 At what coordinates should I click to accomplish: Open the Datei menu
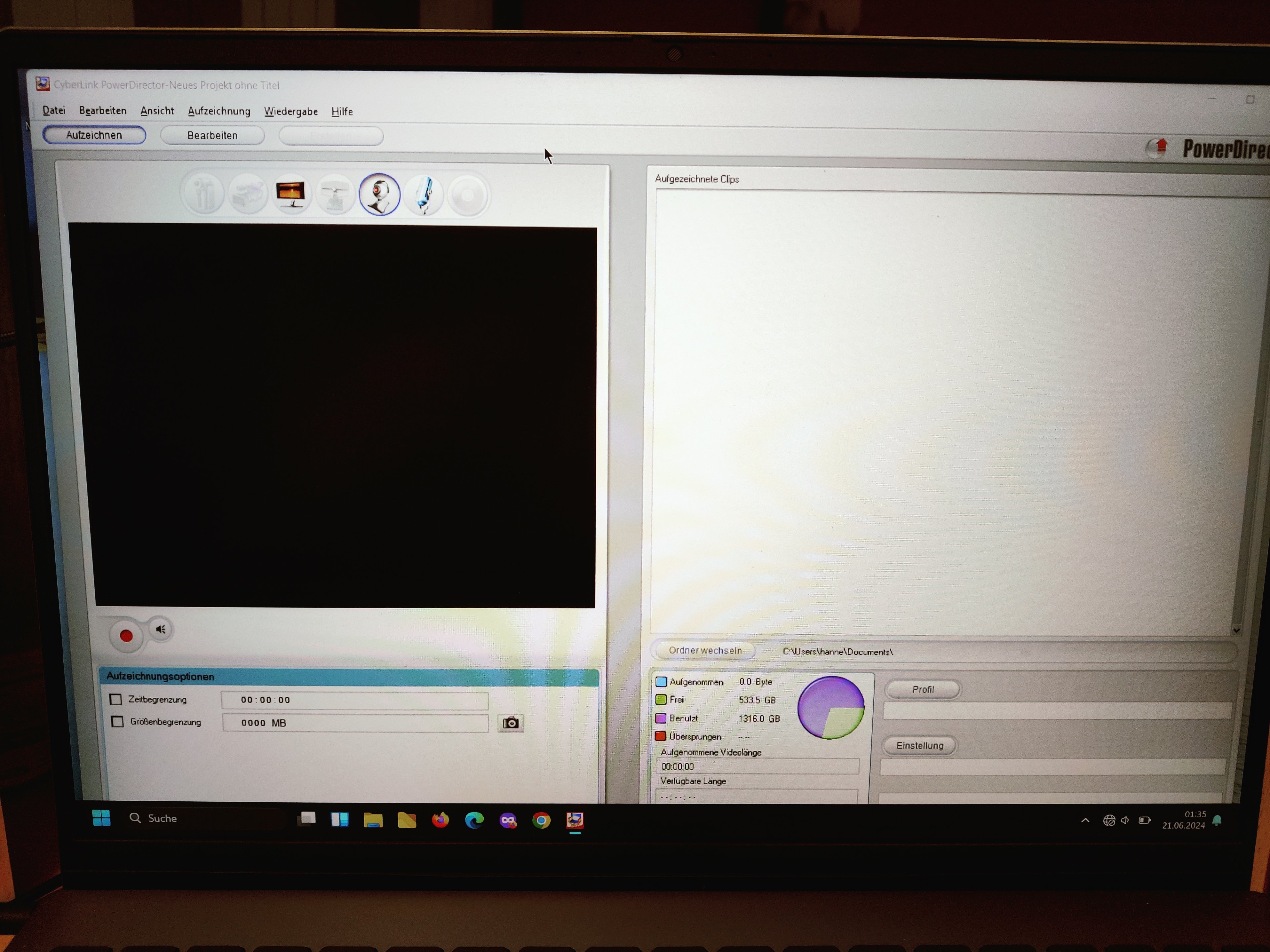pyautogui.click(x=54, y=110)
